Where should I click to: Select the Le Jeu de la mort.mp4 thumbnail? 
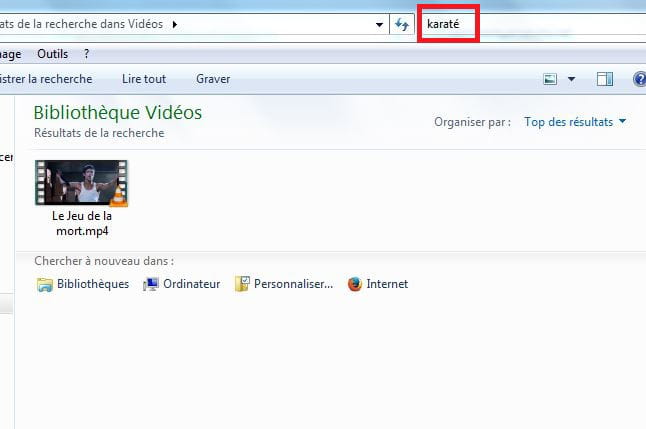[x=82, y=183]
